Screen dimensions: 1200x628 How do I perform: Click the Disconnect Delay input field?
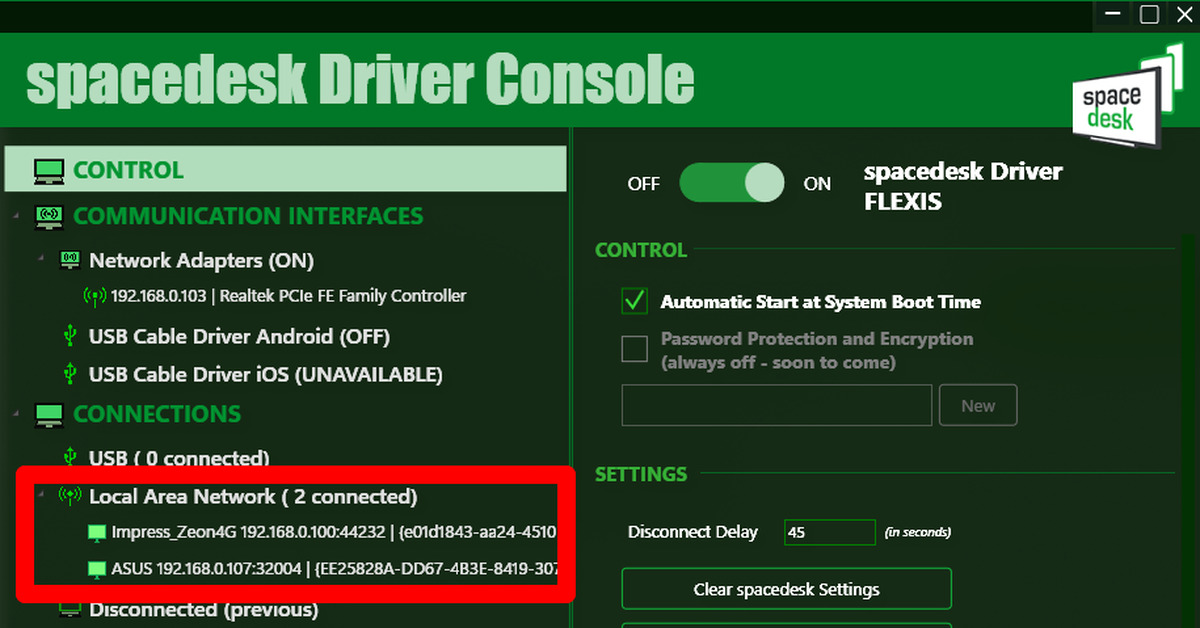pyautogui.click(x=830, y=532)
